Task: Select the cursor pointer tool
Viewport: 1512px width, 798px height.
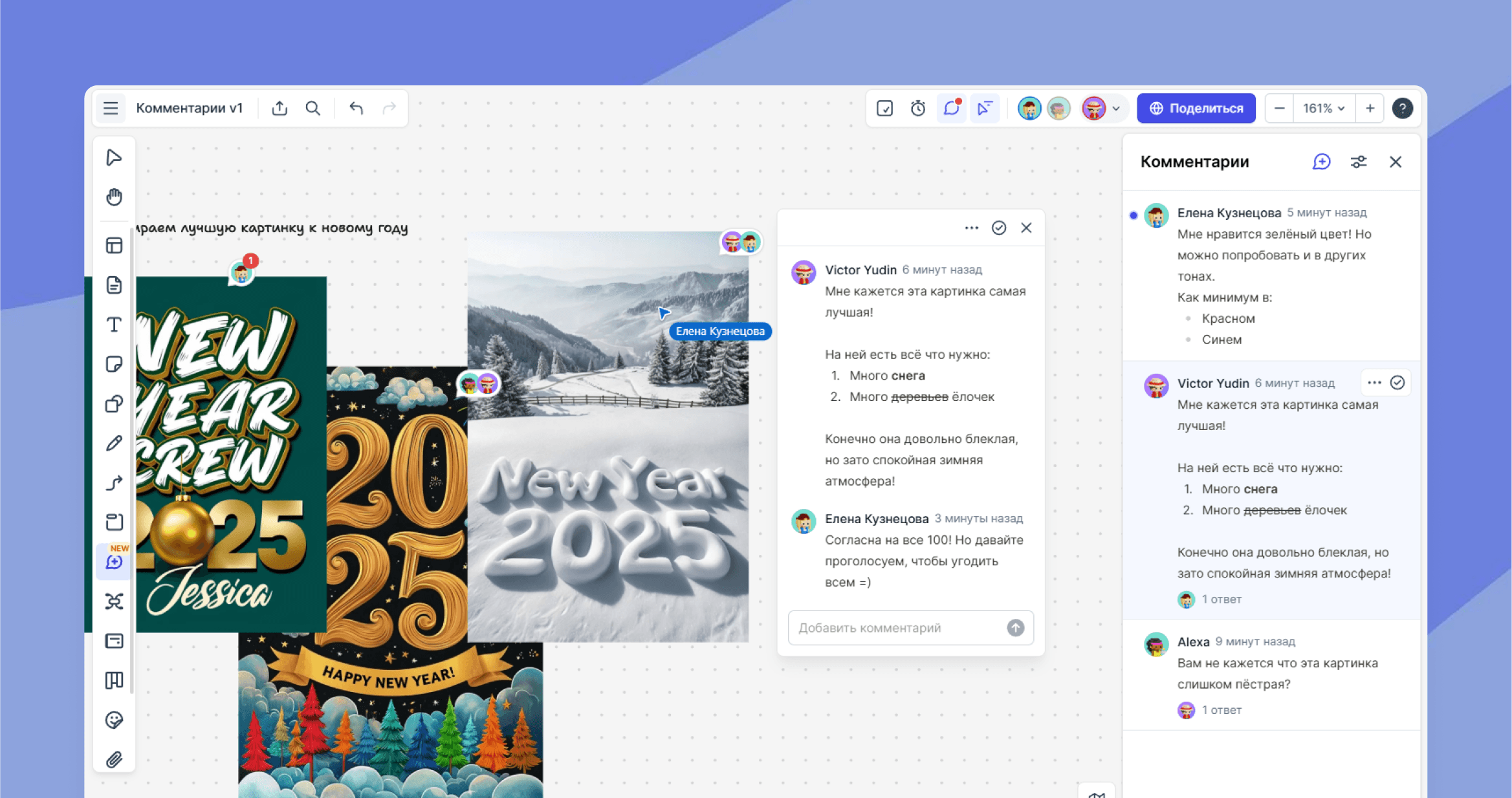Action: [x=115, y=158]
